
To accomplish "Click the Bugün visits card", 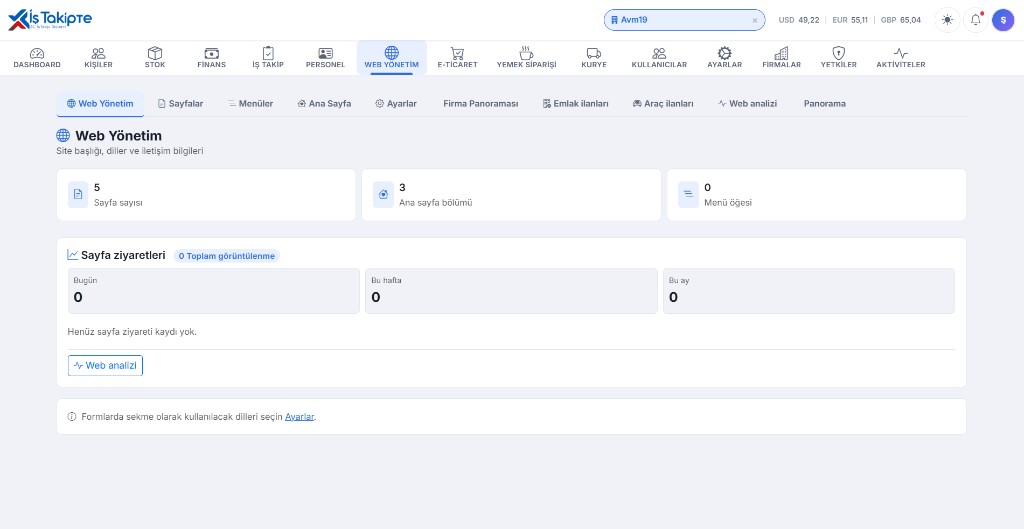I will [214, 291].
